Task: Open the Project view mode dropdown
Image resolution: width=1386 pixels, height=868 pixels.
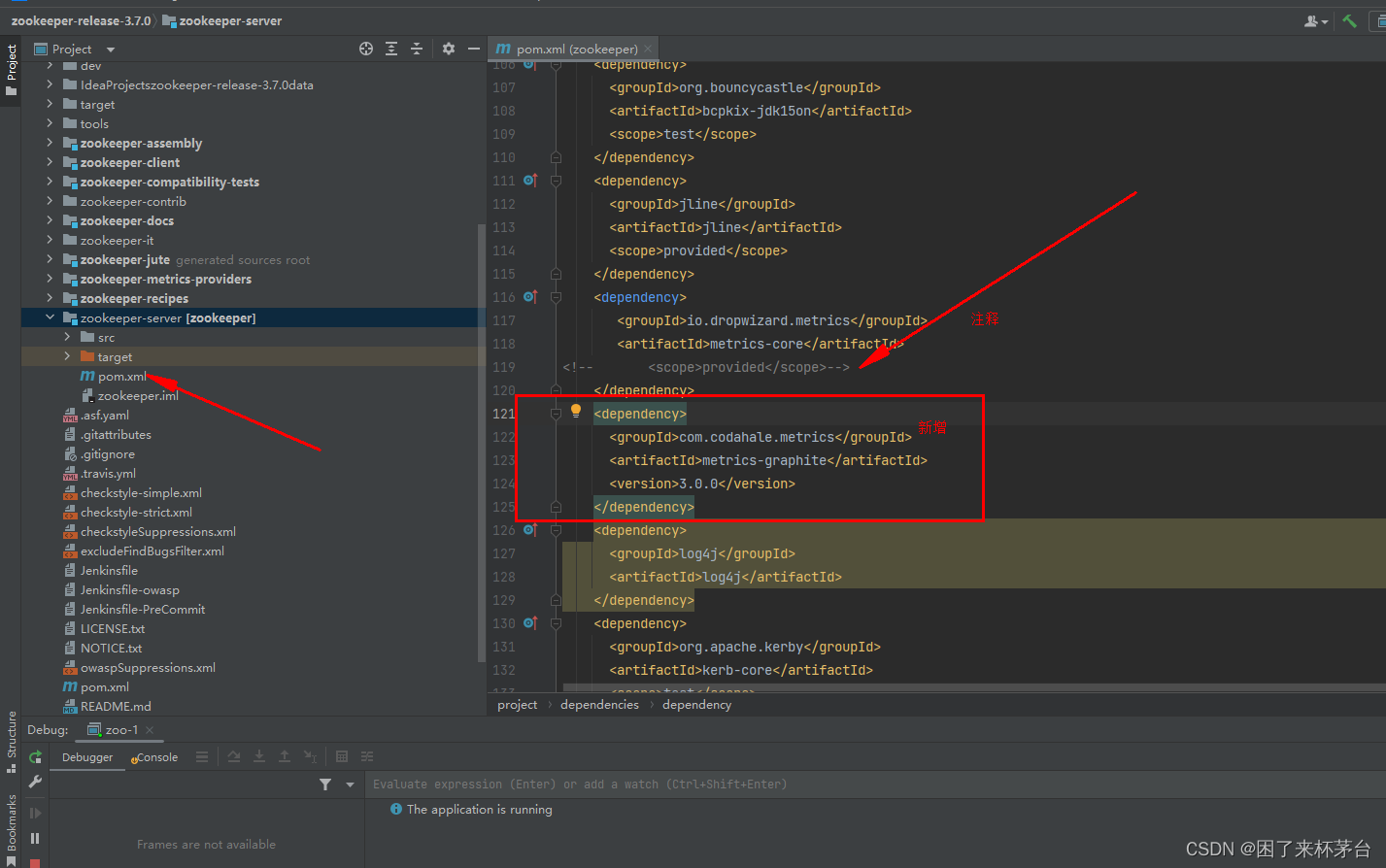Action: [110, 50]
